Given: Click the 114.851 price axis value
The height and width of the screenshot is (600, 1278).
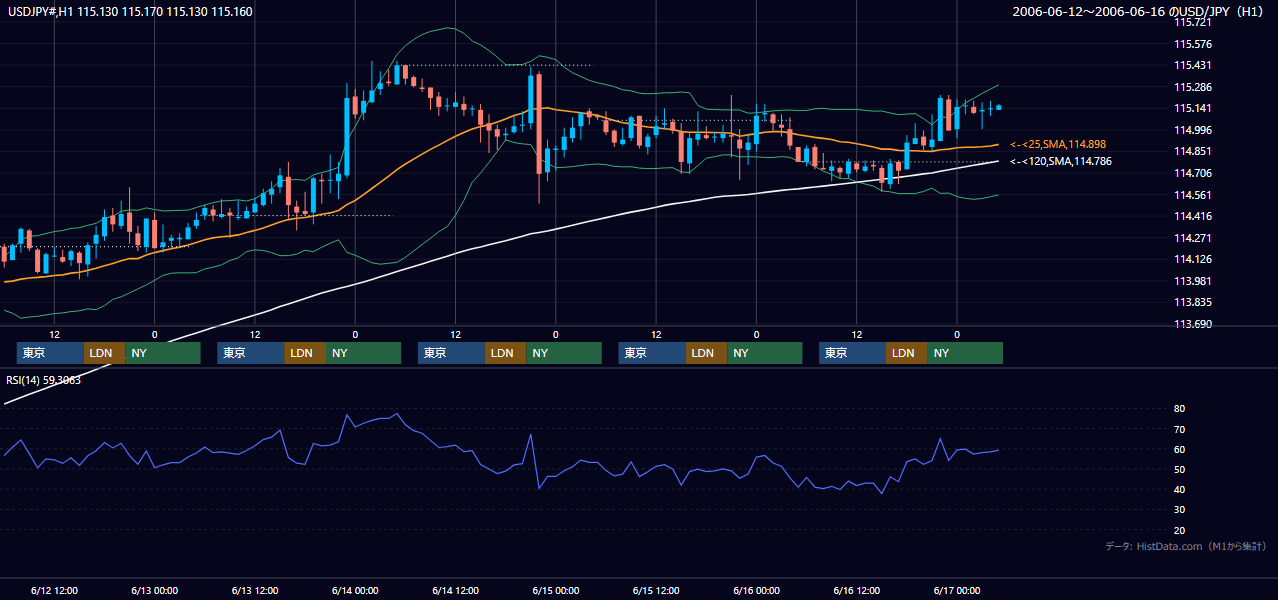Looking at the screenshot, I should click(x=1192, y=151).
